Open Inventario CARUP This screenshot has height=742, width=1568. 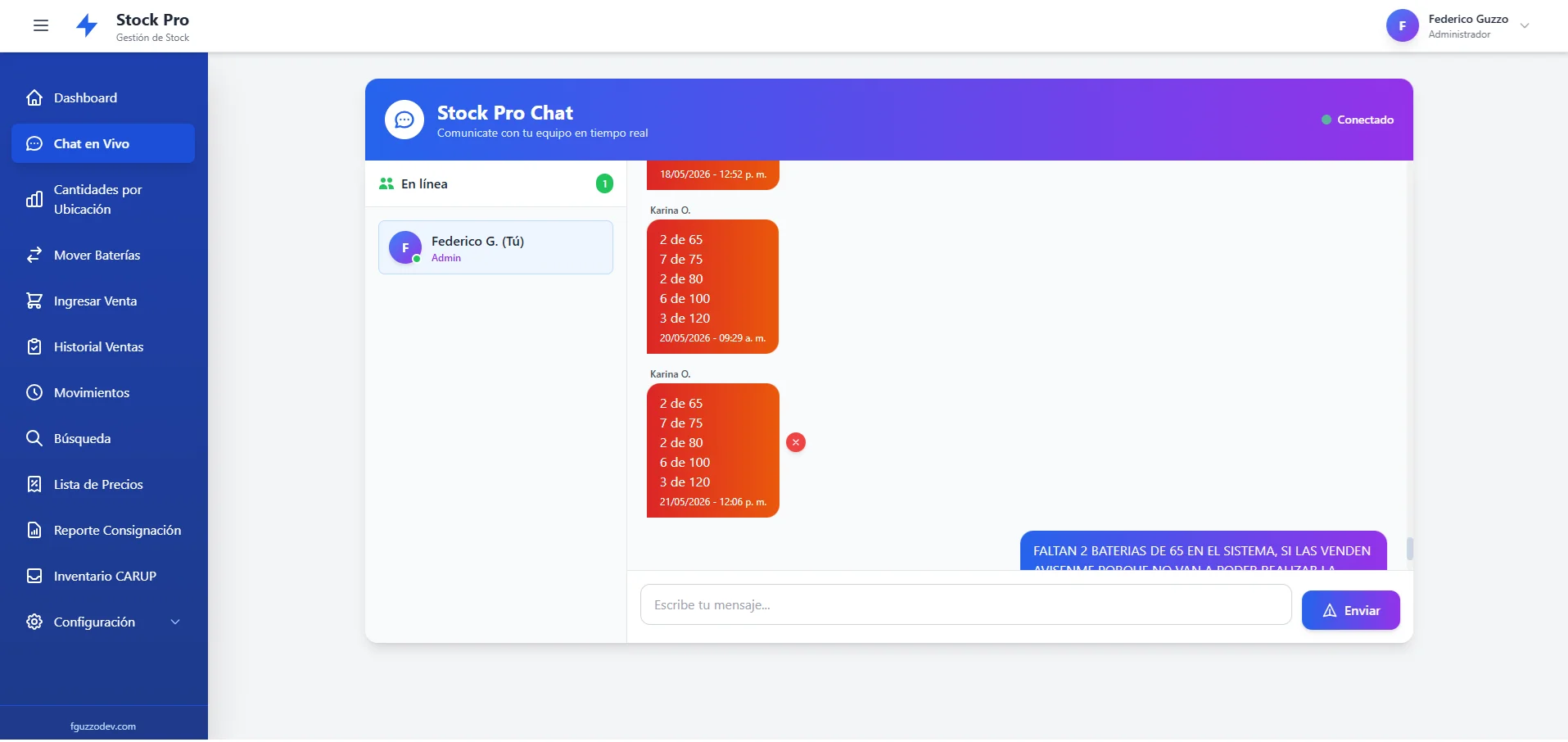pyautogui.click(x=103, y=576)
